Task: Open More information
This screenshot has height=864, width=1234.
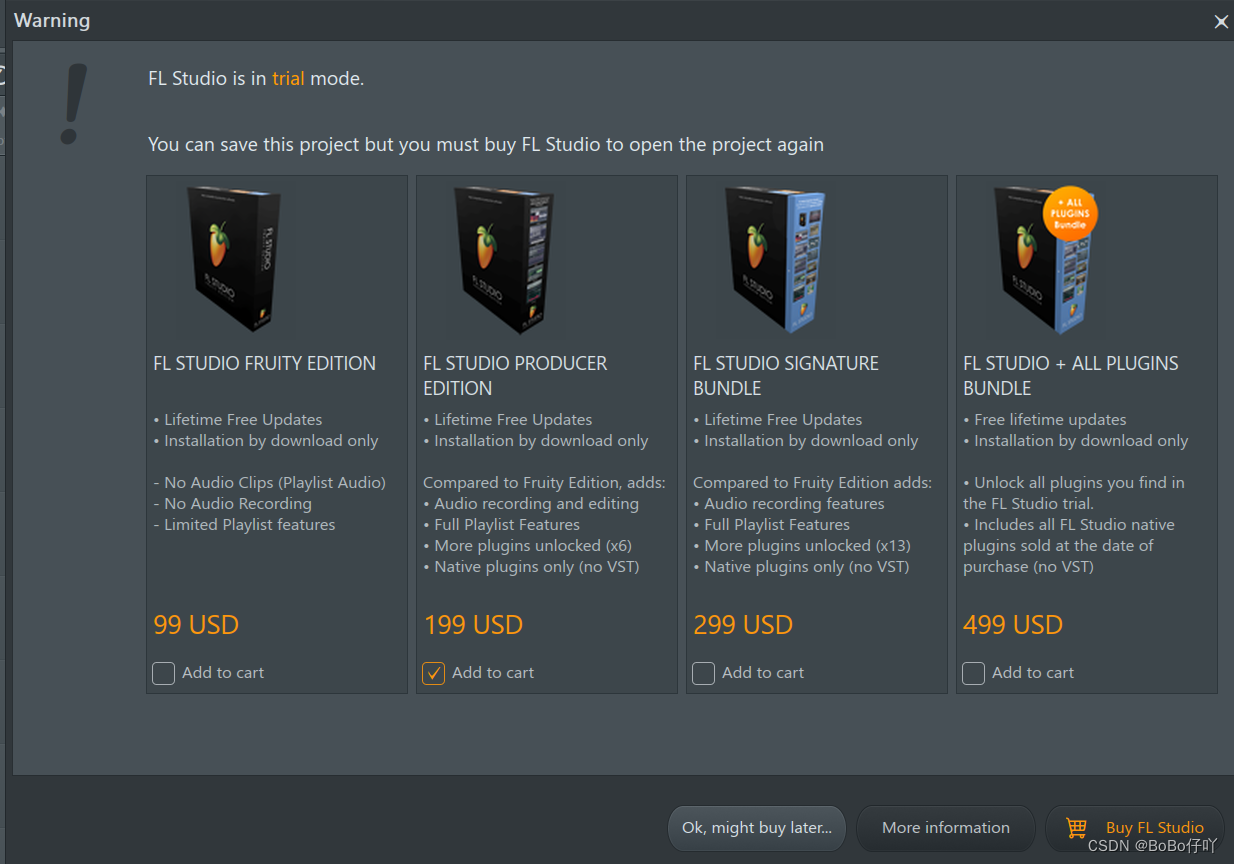Action: tap(946, 828)
